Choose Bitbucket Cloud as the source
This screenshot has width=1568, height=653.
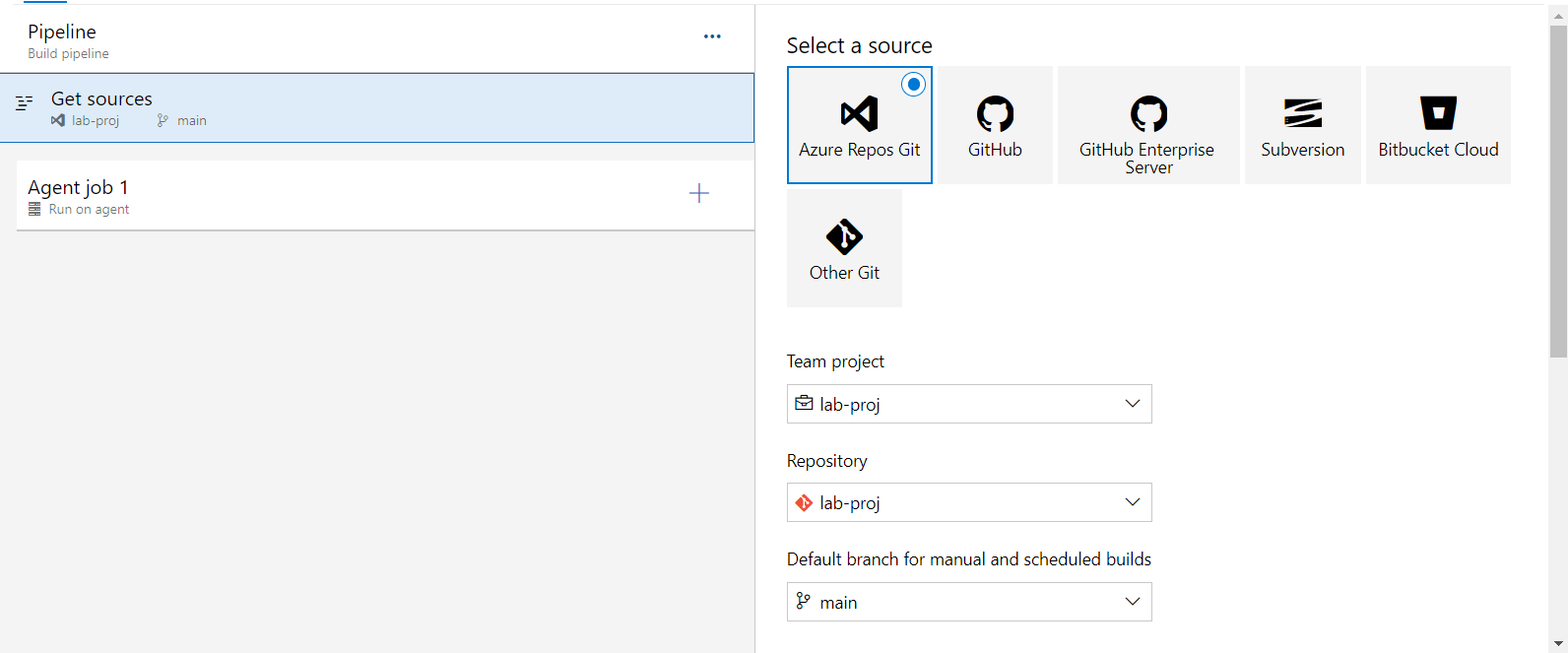[1438, 114]
